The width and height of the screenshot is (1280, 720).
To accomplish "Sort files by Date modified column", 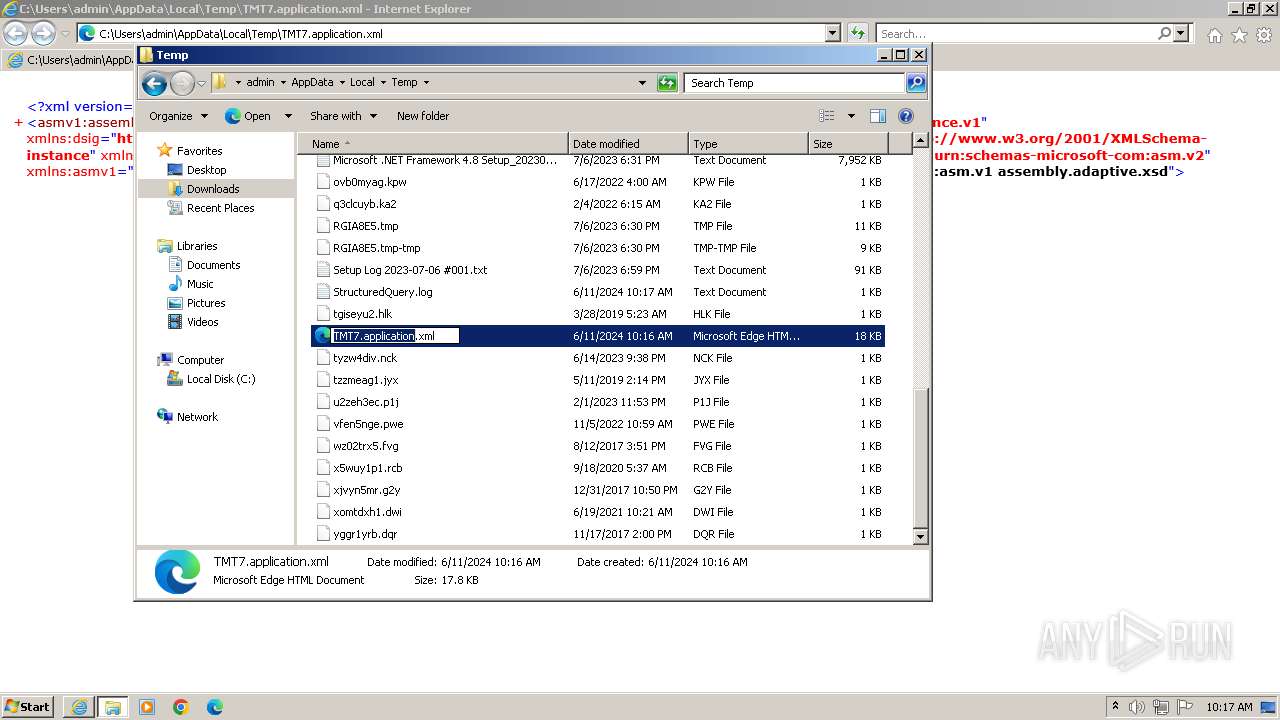I will [628, 144].
